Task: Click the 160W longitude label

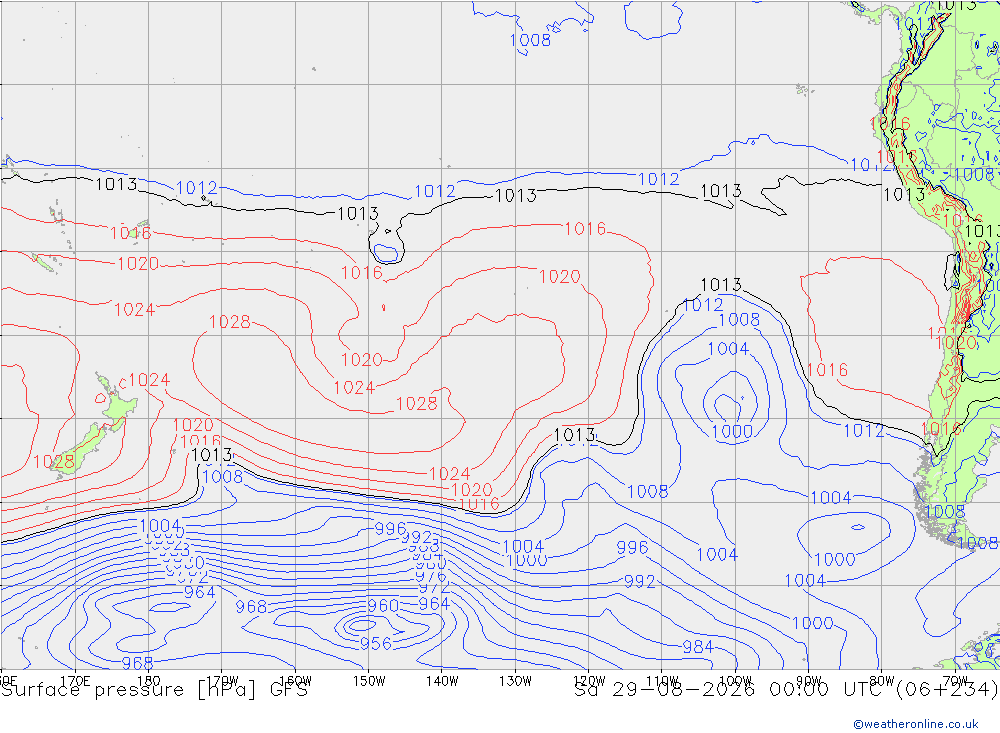Action: tap(295, 681)
